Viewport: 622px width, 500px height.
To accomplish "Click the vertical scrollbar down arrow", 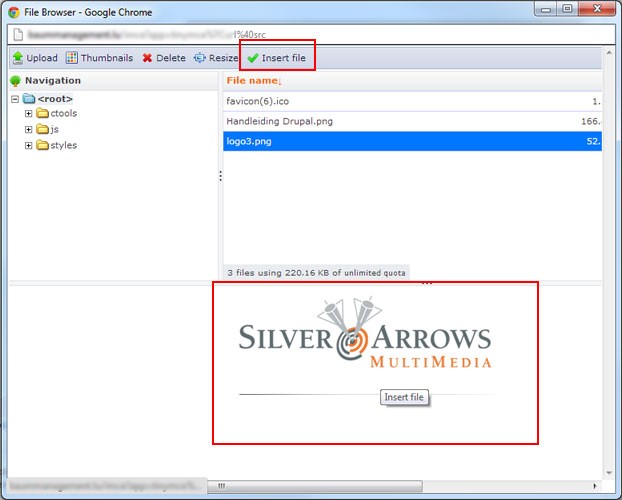I will (x=609, y=473).
